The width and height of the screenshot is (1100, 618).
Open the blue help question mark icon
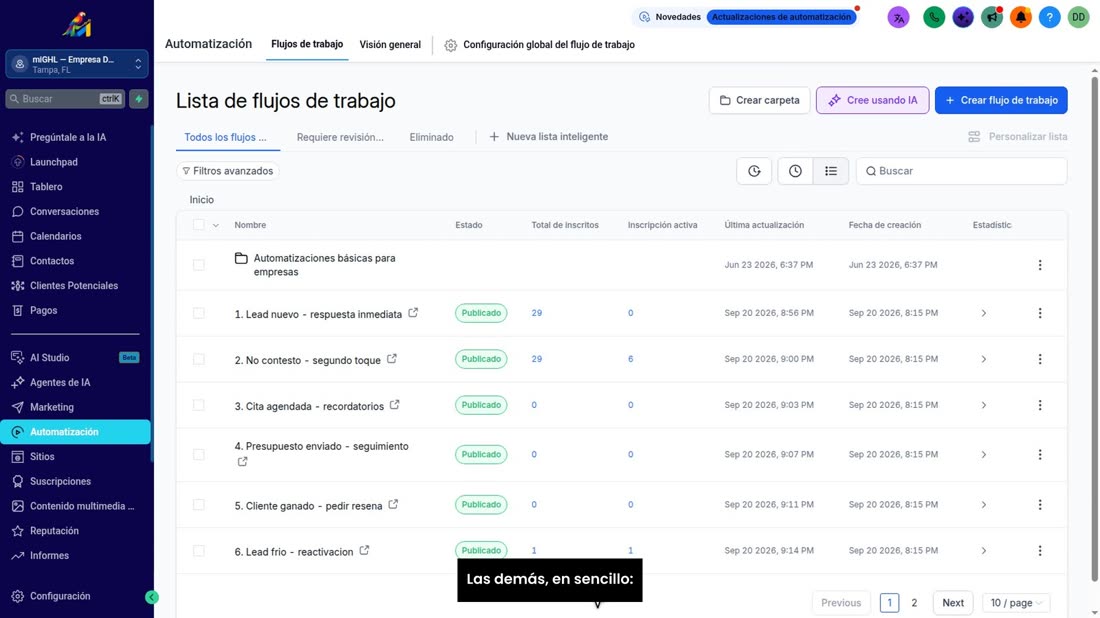click(1049, 17)
